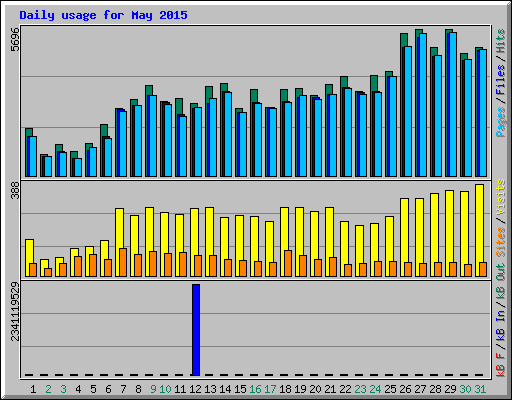Click day label 4 on the x-axis
This screenshot has width=512, height=400.
coord(78,389)
